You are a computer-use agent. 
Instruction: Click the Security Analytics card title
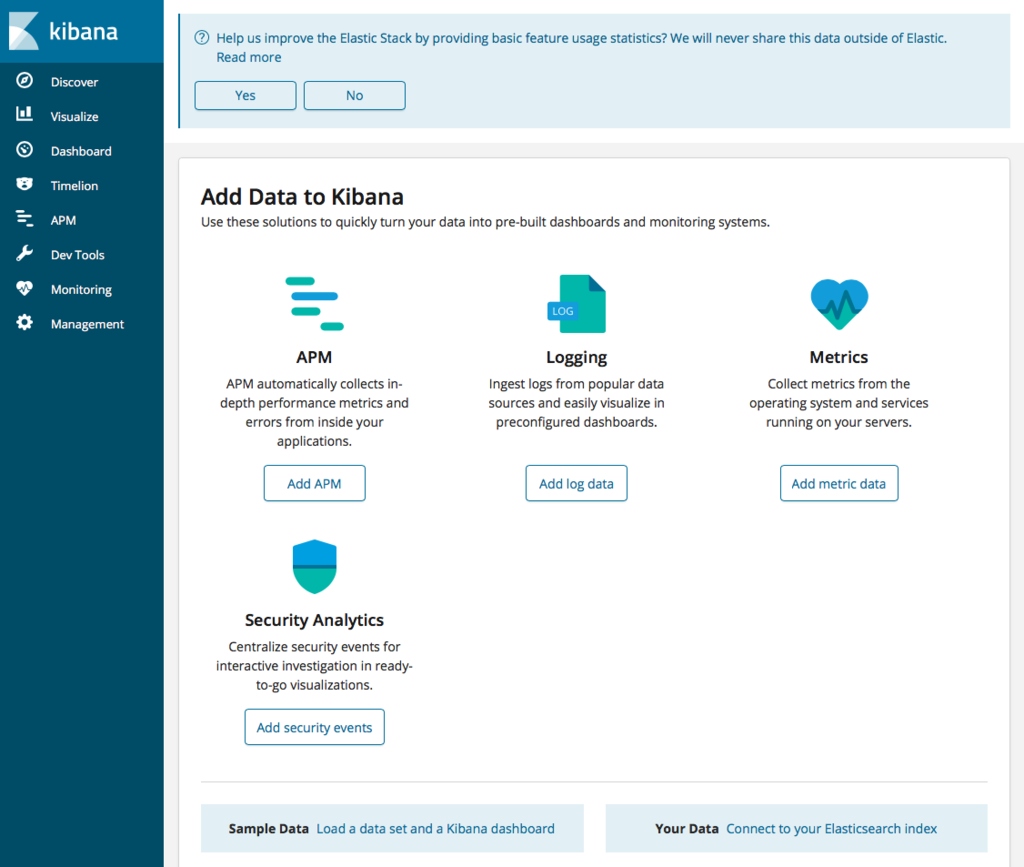click(314, 620)
